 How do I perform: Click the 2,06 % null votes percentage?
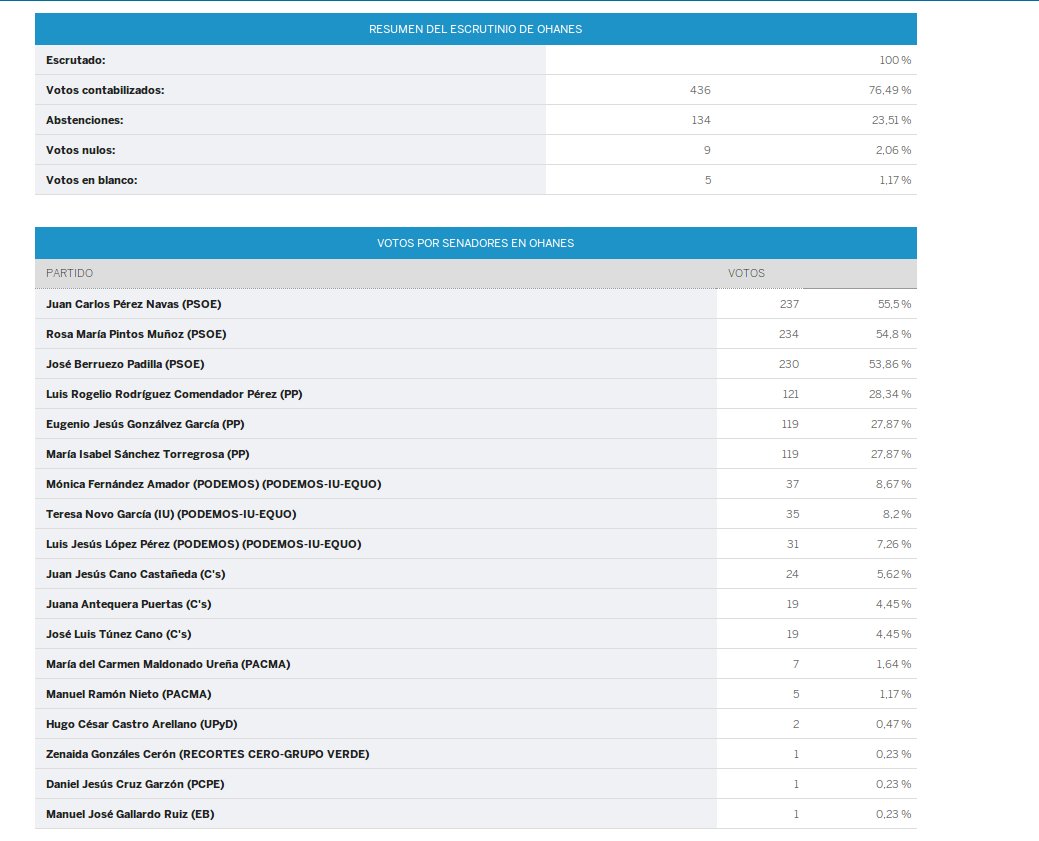click(x=893, y=150)
